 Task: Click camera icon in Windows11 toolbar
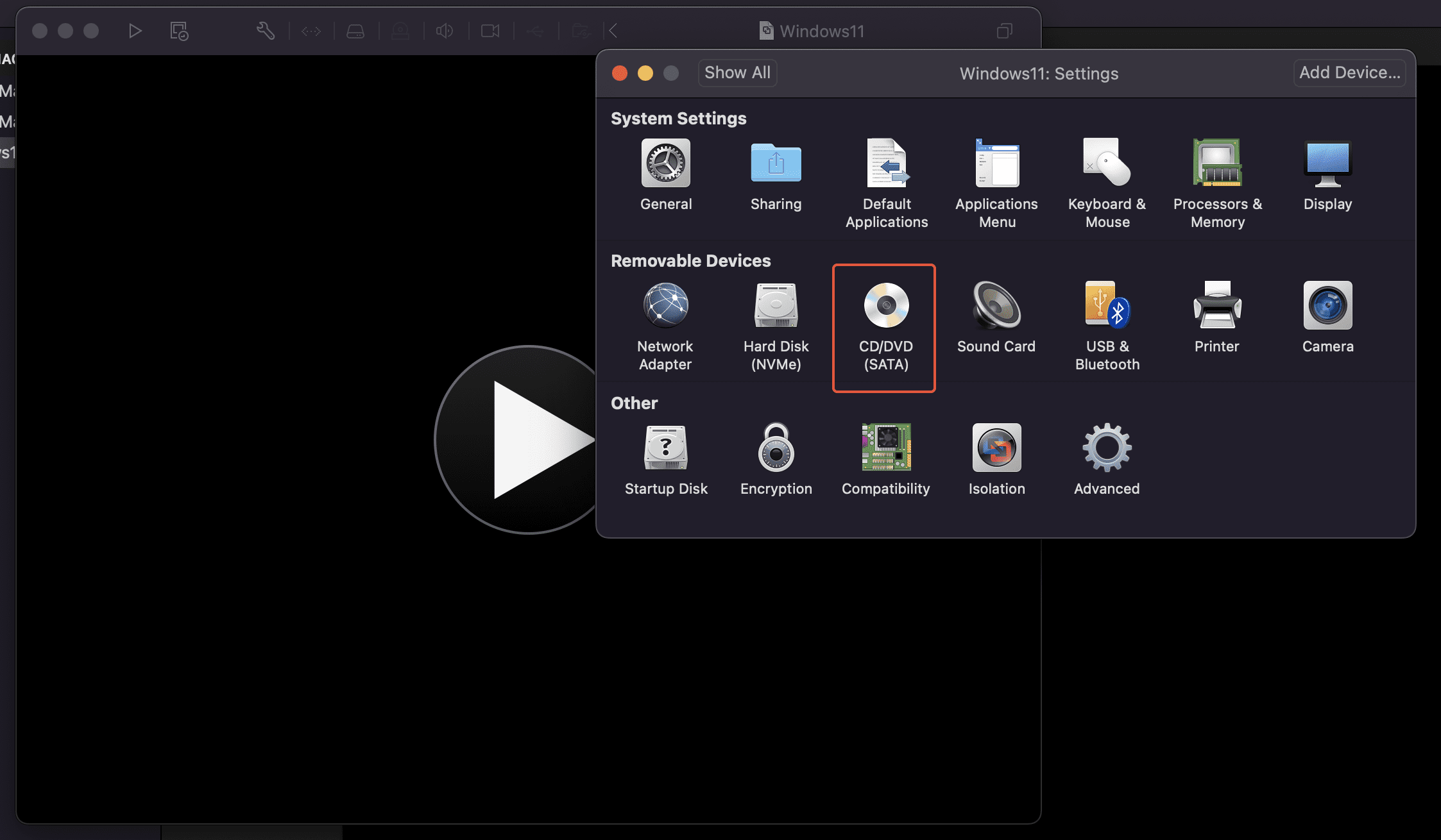[x=490, y=31]
